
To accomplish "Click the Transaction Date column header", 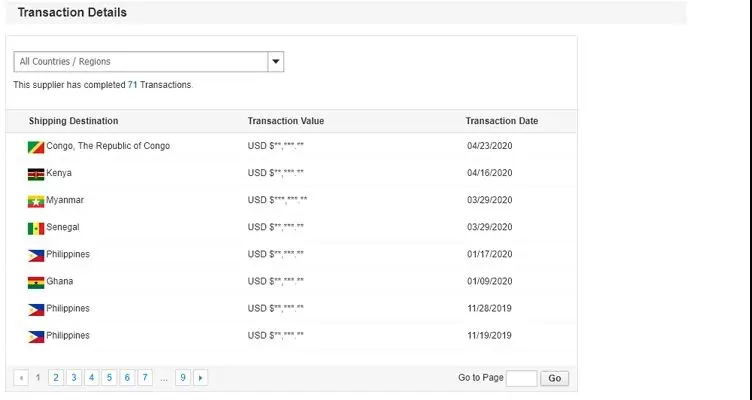I will click(x=501, y=121).
